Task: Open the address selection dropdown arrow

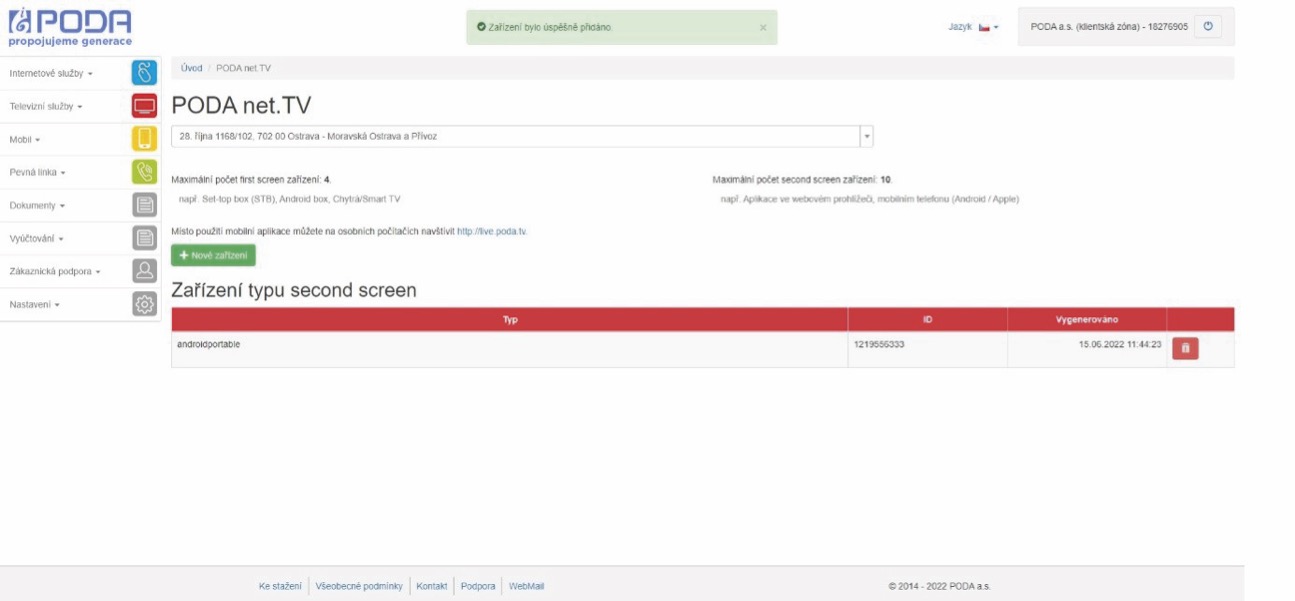Action: pyautogui.click(x=867, y=136)
